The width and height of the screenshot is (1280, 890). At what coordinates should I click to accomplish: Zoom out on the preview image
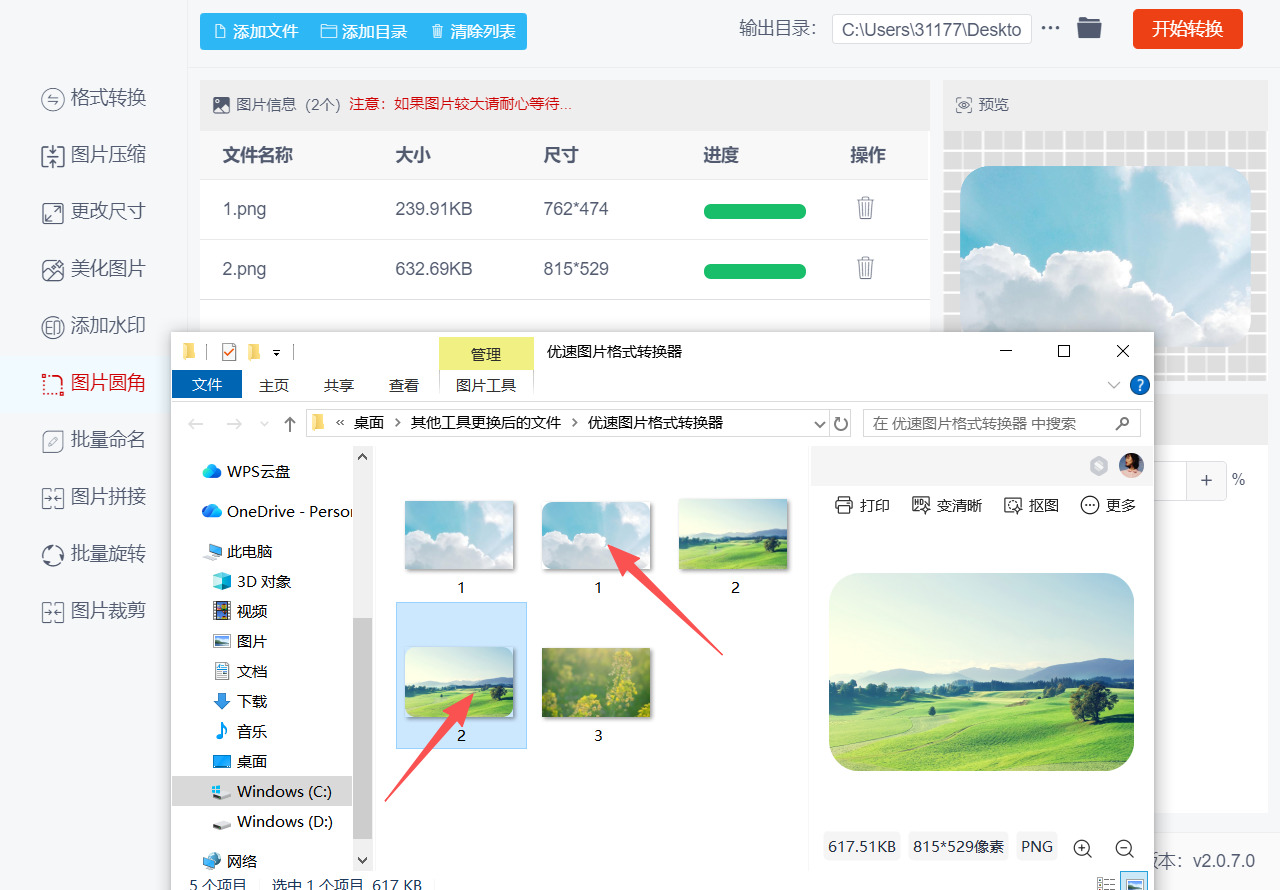[1124, 848]
